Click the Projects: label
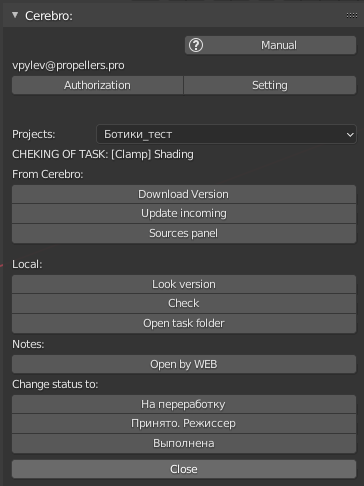This screenshot has height=486, width=364. tap(34, 134)
